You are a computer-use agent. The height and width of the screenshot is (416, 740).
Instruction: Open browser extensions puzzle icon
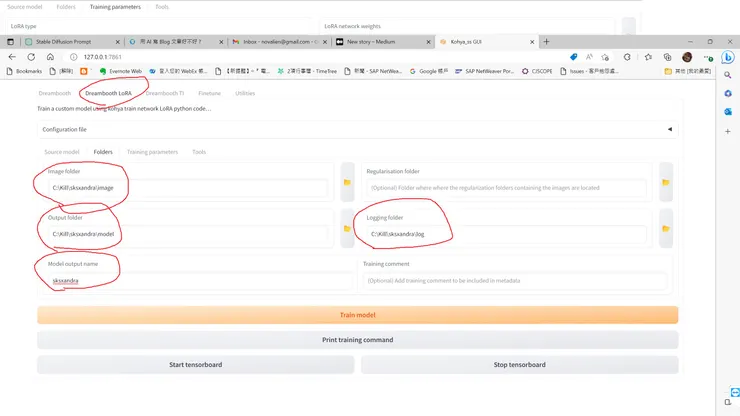[627, 57]
